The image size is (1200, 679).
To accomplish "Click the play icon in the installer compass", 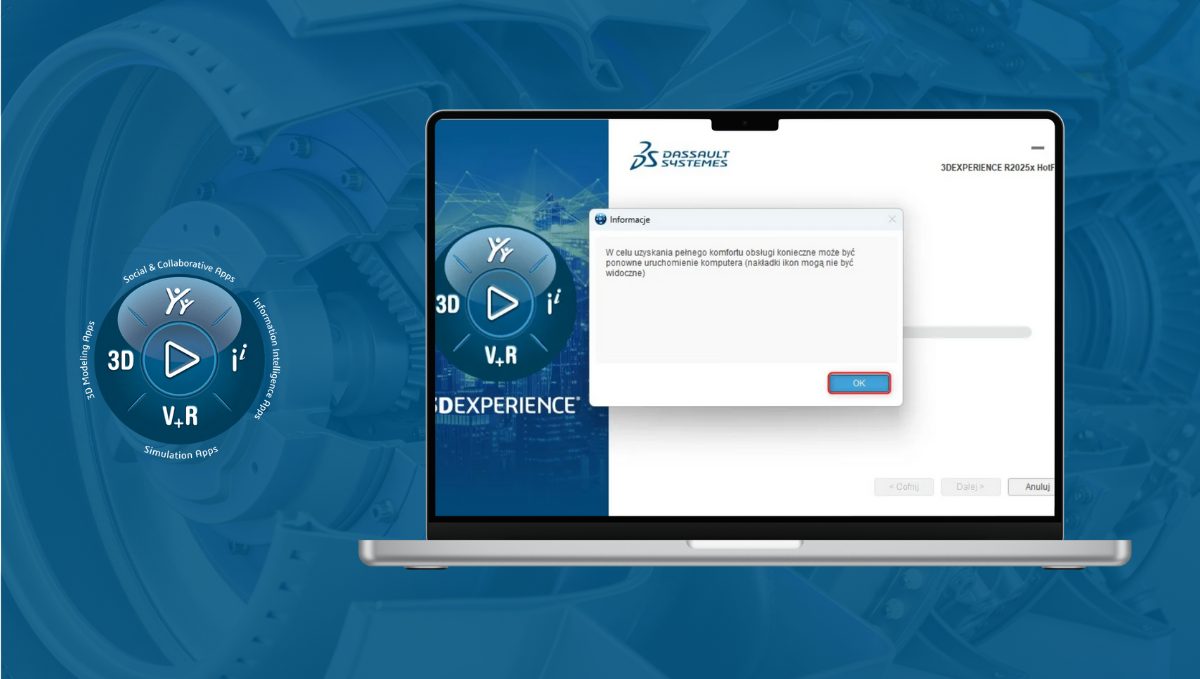I will click(501, 303).
